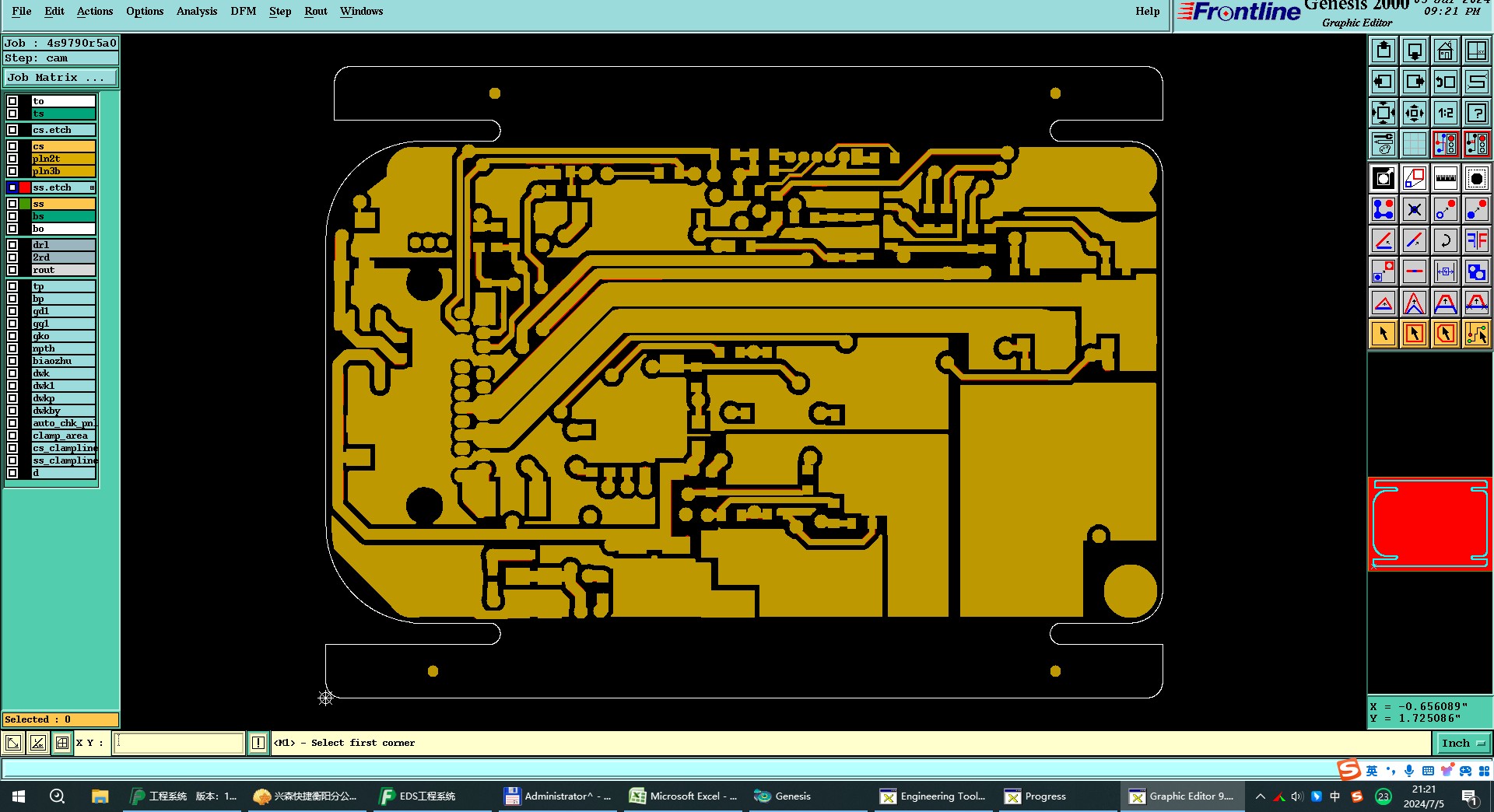Open the Edit menu
The height and width of the screenshot is (812, 1494).
[54, 11]
